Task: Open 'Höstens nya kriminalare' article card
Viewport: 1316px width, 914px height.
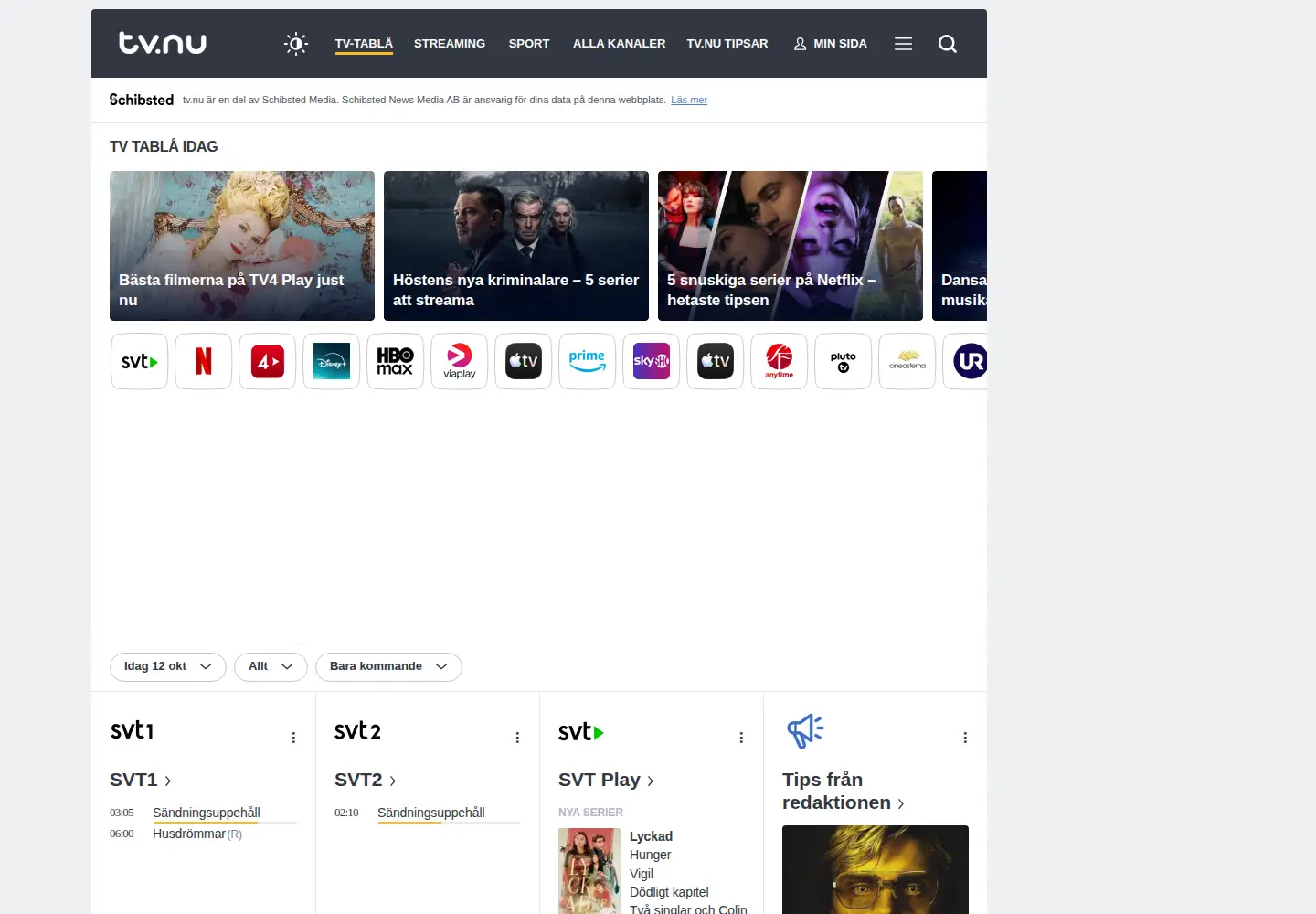Action: pos(516,246)
